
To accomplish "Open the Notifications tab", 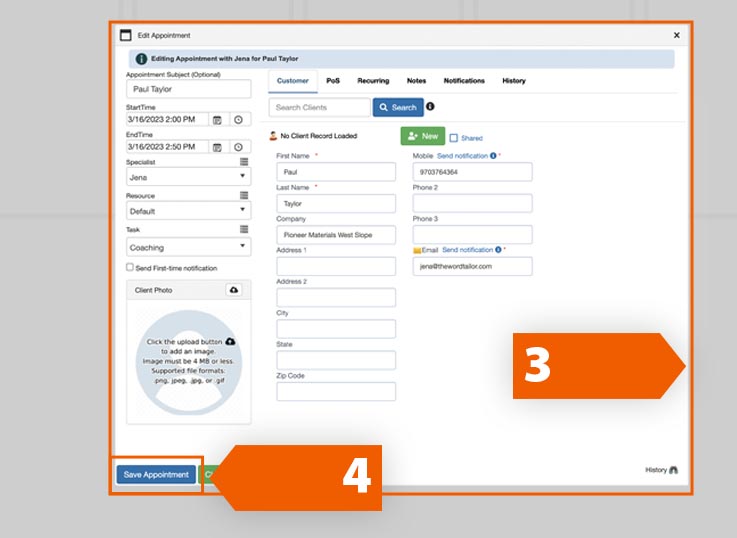I will (x=464, y=81).
